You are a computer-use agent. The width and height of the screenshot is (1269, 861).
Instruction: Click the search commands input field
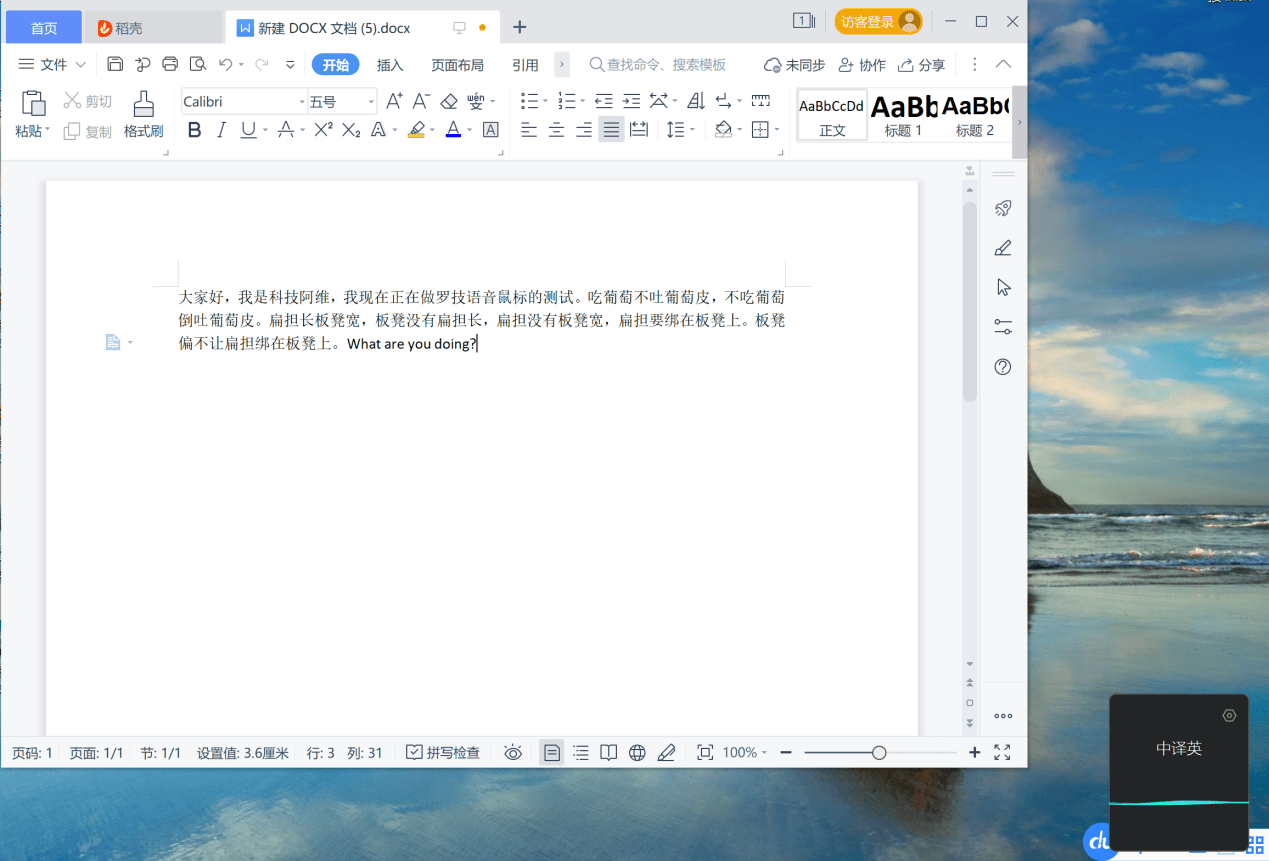point(670,65)
